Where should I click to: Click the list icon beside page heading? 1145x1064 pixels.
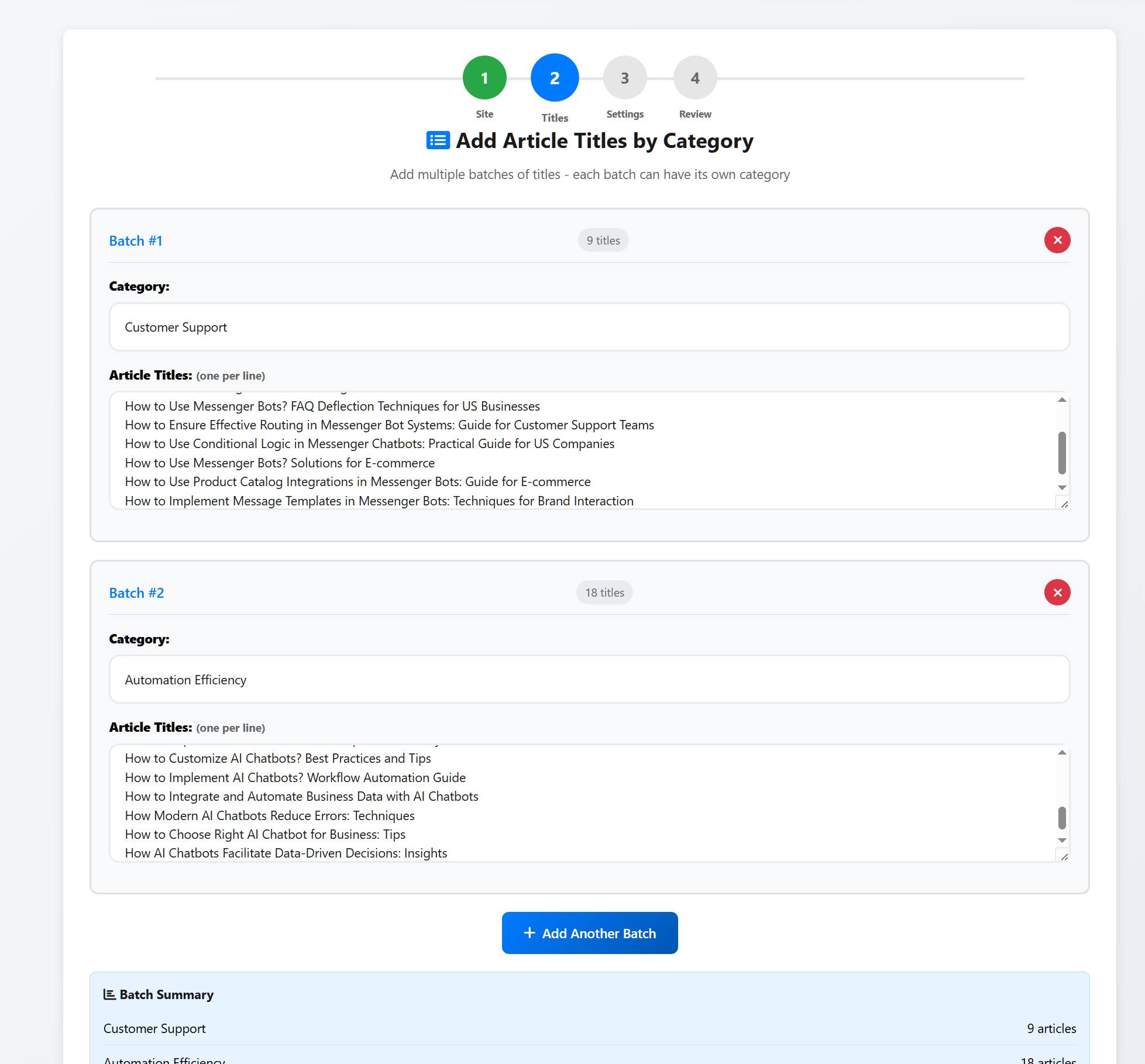(x=438, y=141)
